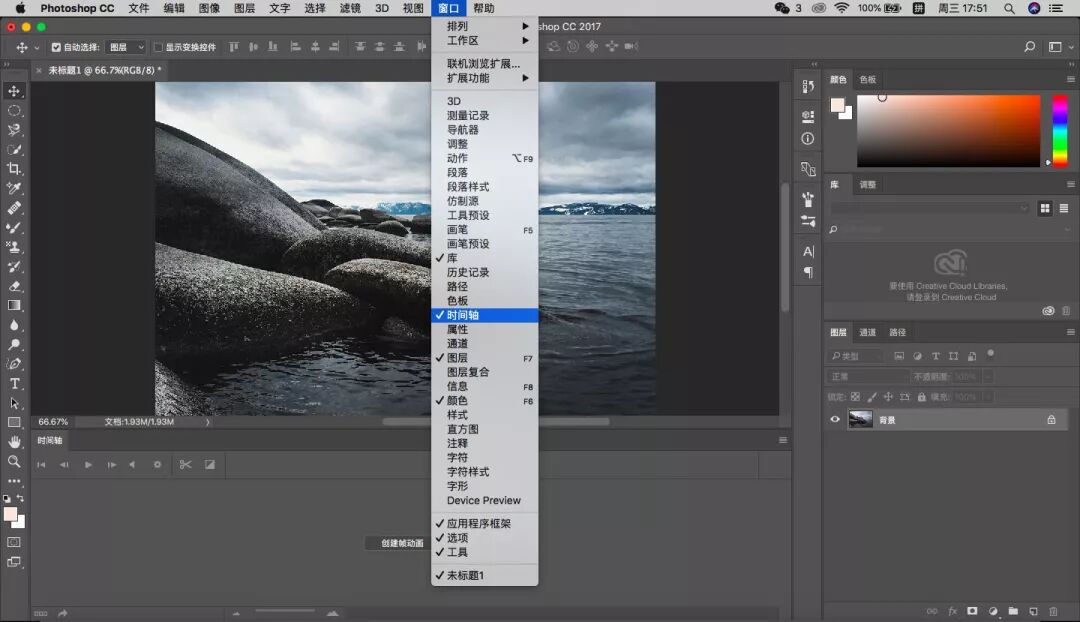Open the 正常 blend mode dropdown

click(866, 377)
